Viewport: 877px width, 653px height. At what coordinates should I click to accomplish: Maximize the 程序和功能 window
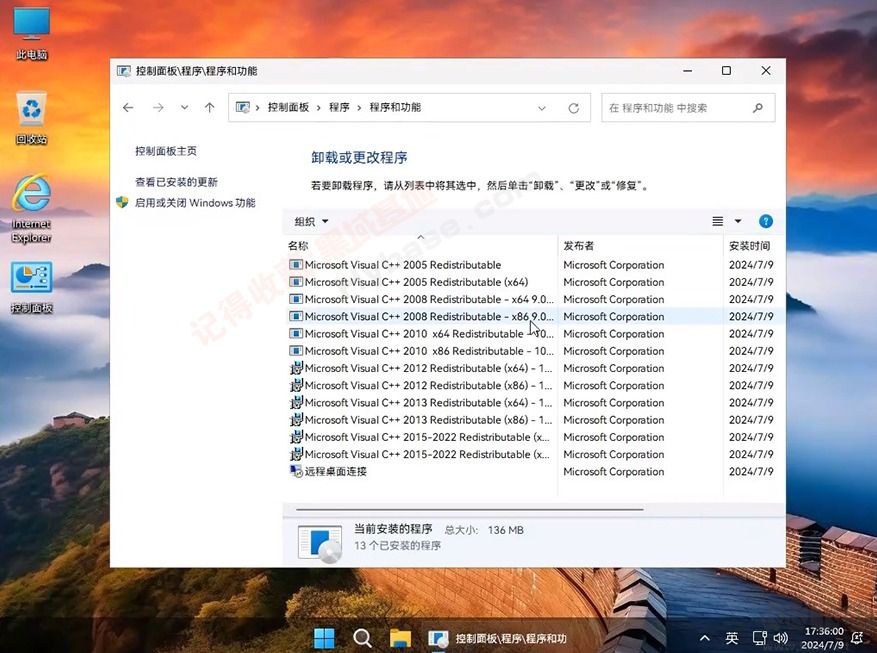tap(726, 71)
